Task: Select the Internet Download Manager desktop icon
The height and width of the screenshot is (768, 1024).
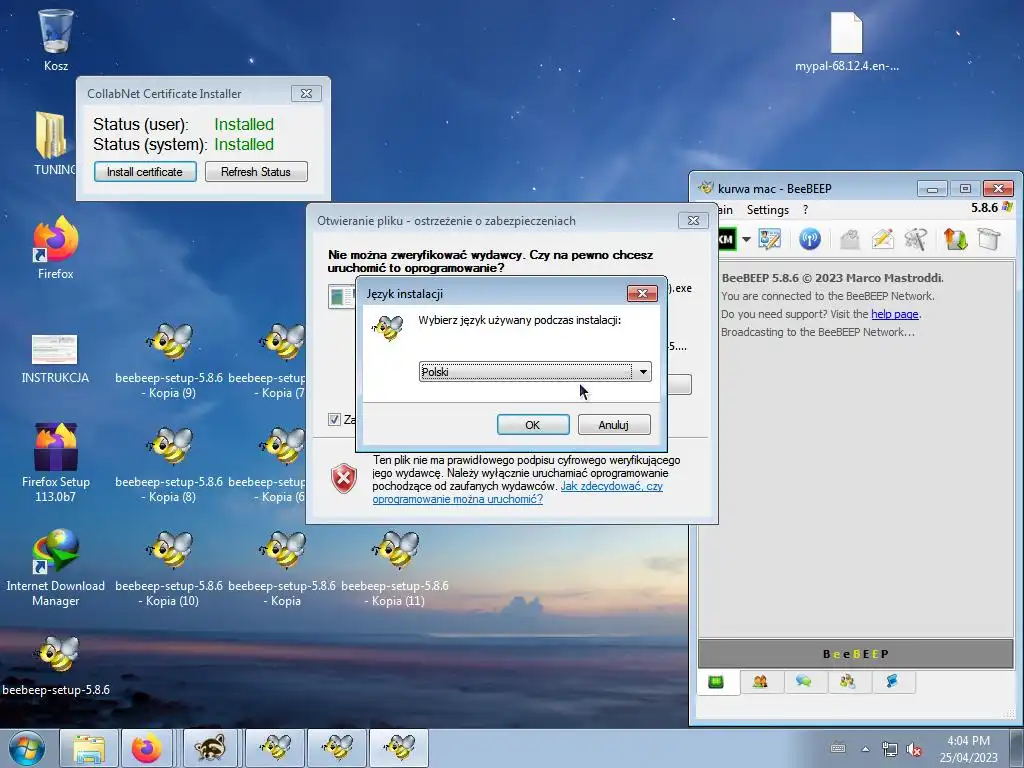Action: pyautogui.click(x=56, y=568)
